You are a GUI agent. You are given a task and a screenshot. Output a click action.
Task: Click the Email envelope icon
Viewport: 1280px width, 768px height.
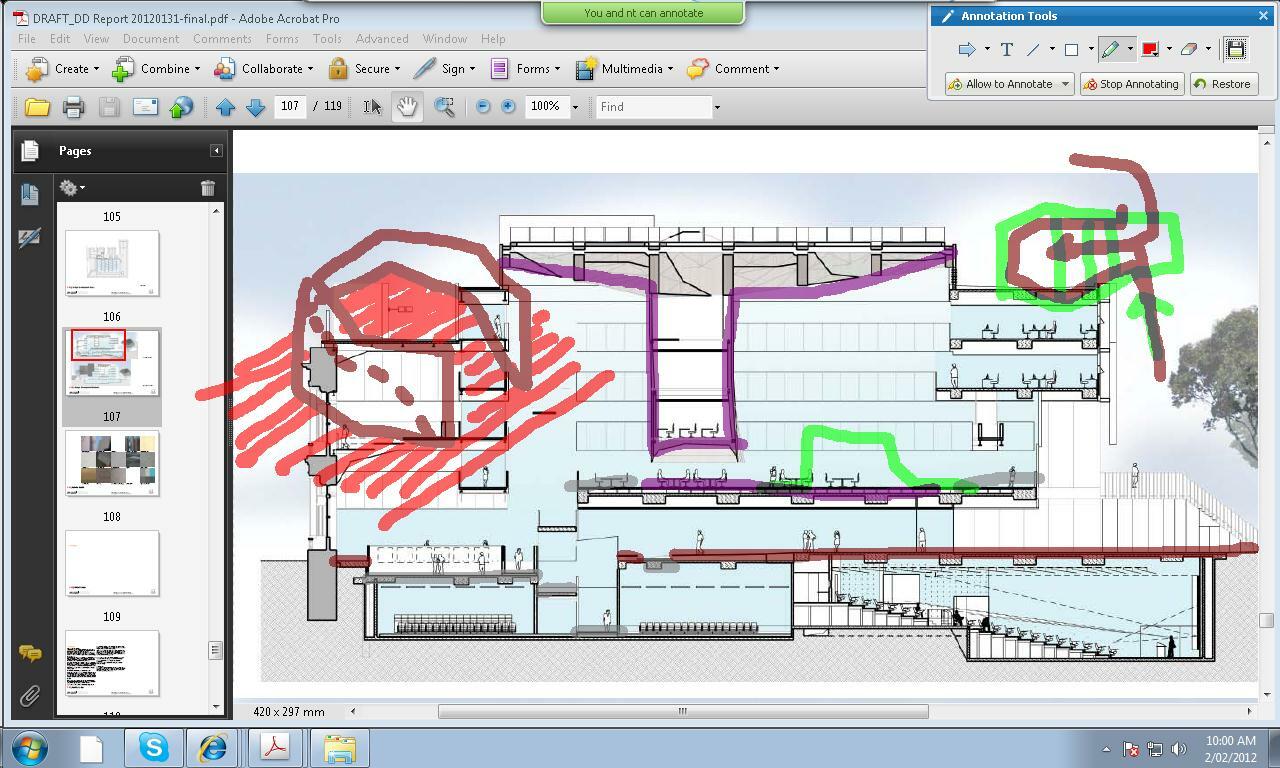[x=145, y=107]
